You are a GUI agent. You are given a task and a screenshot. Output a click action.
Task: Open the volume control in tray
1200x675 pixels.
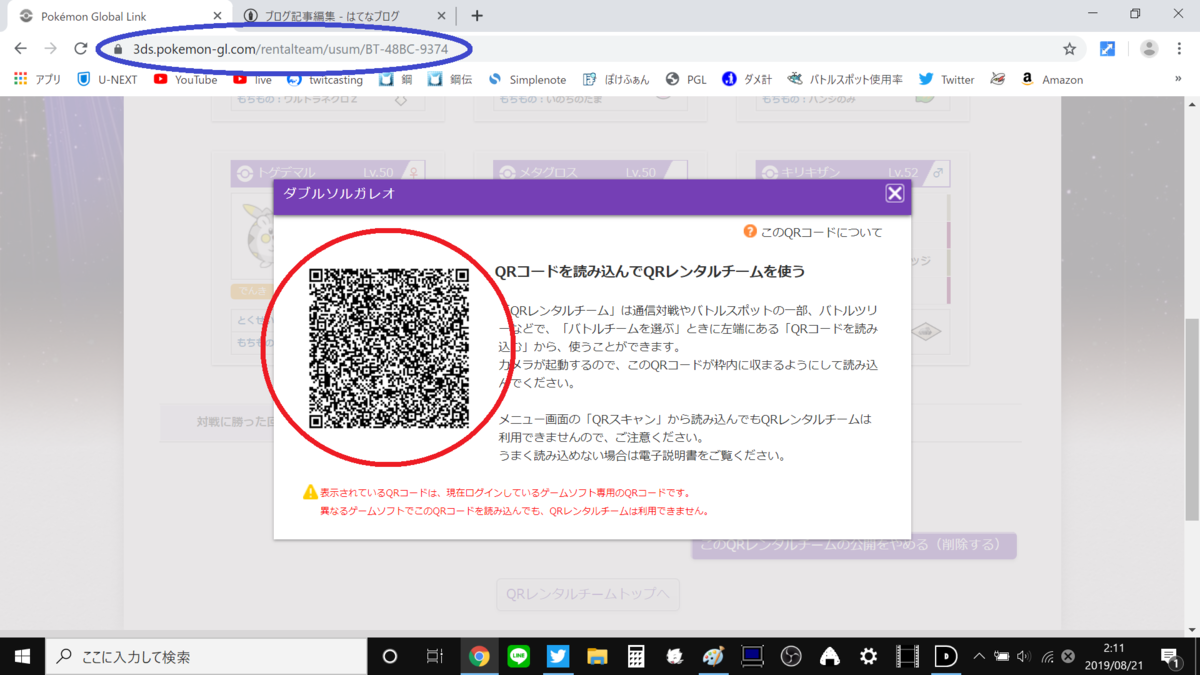[x=1023, y=656]
